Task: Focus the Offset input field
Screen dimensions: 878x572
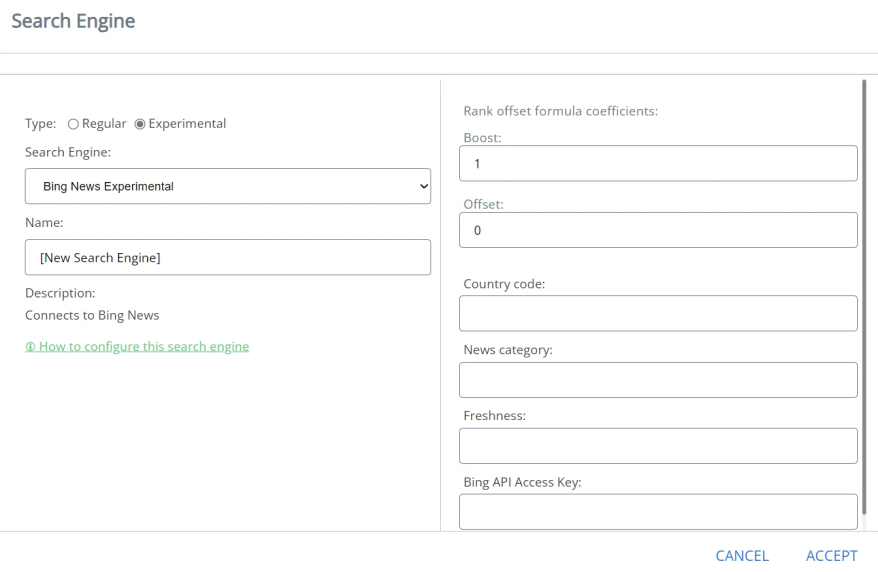Action: (658, 230)
